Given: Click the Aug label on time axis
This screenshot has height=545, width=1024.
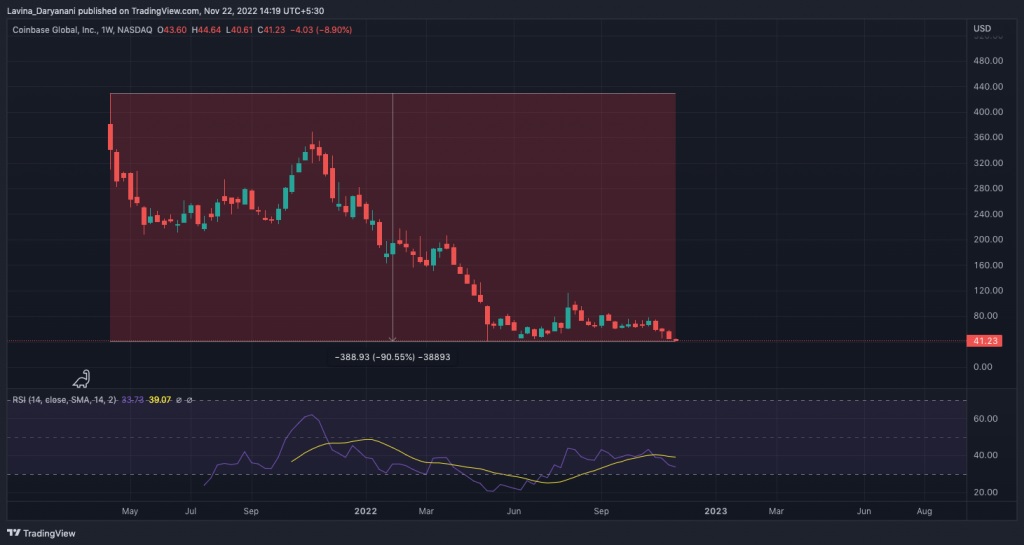Looking at the screenshot, I should (924, 511).
